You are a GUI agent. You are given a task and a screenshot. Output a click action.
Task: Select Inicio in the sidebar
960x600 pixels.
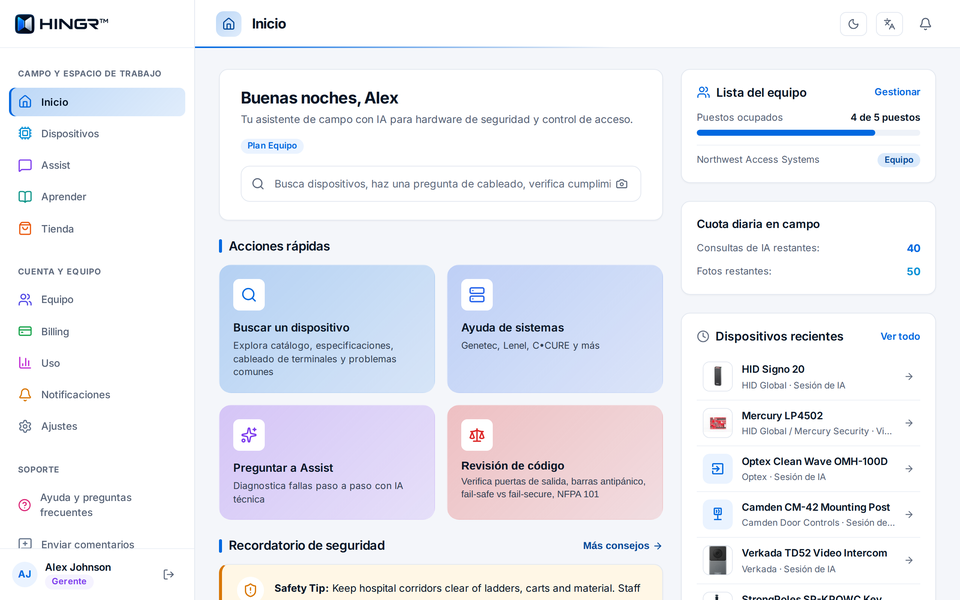[97, 102]
